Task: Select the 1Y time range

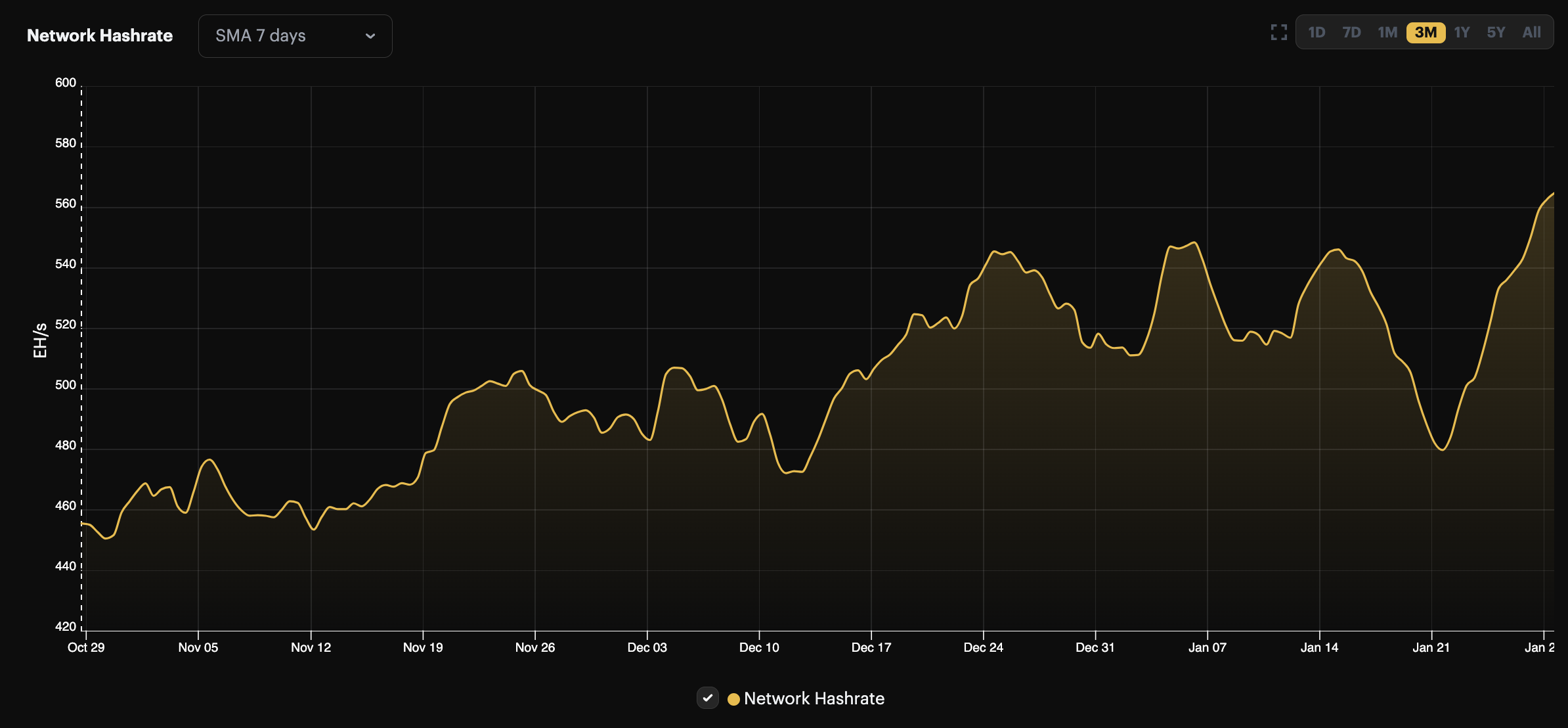Action: (x=1462, y=32)
